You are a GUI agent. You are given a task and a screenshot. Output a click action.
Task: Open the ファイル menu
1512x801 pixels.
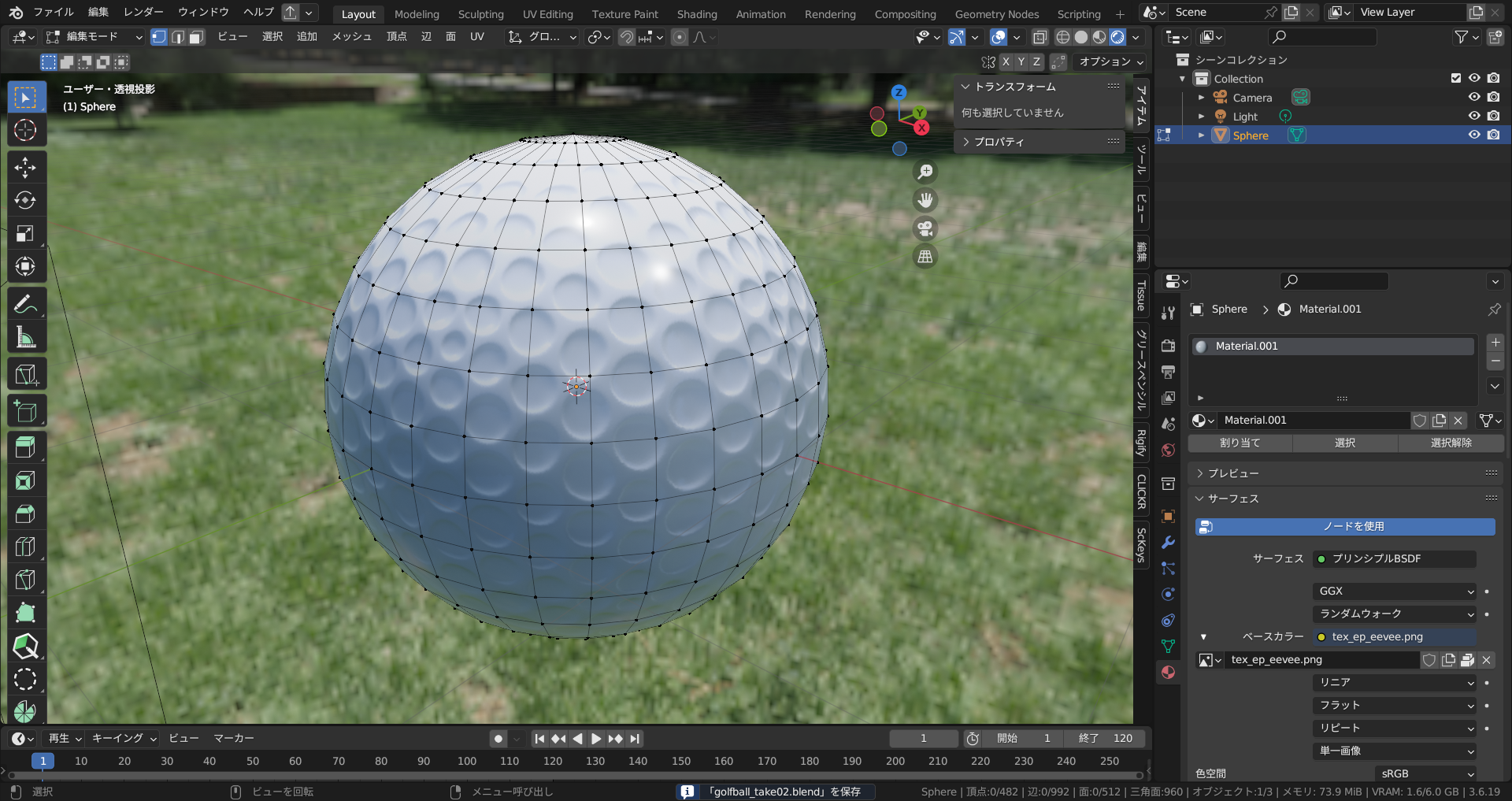52,12
